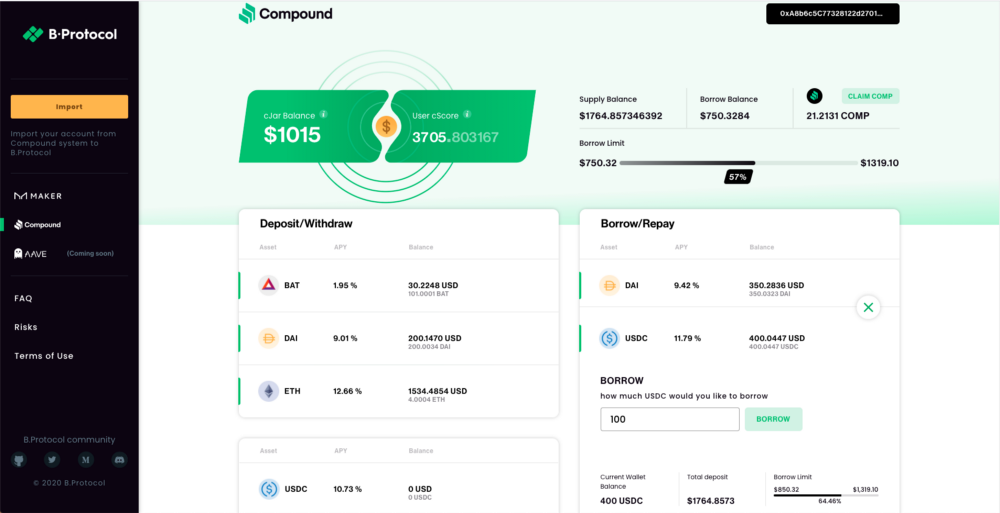
Task: Open the Twitter community icon
Action: (x=52, y=459)
